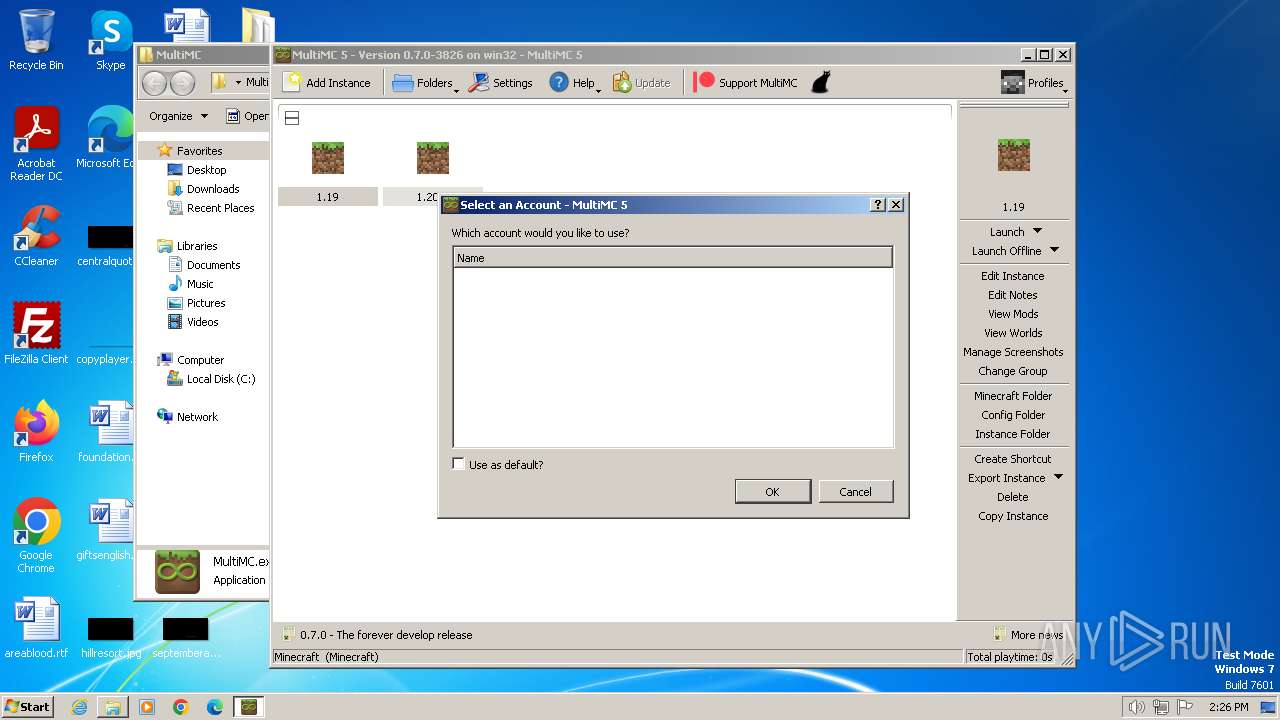This screenshot has width=1280, height=720.
Task: Click Change Group
Action: tap(1012, 371)
